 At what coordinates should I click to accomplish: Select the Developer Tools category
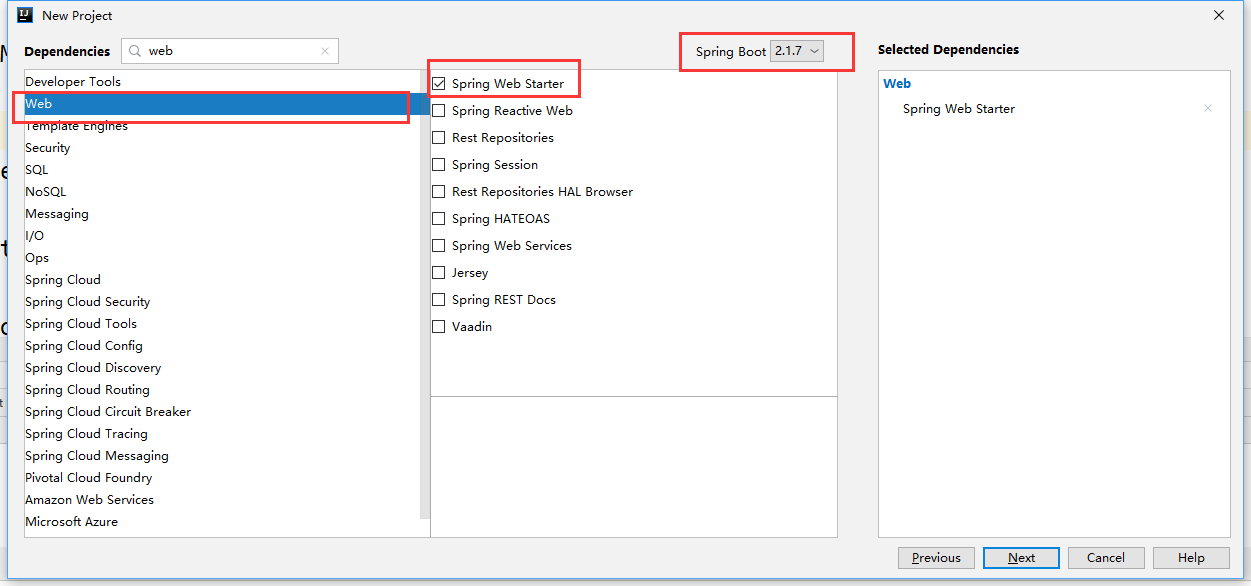pos(223,82)
